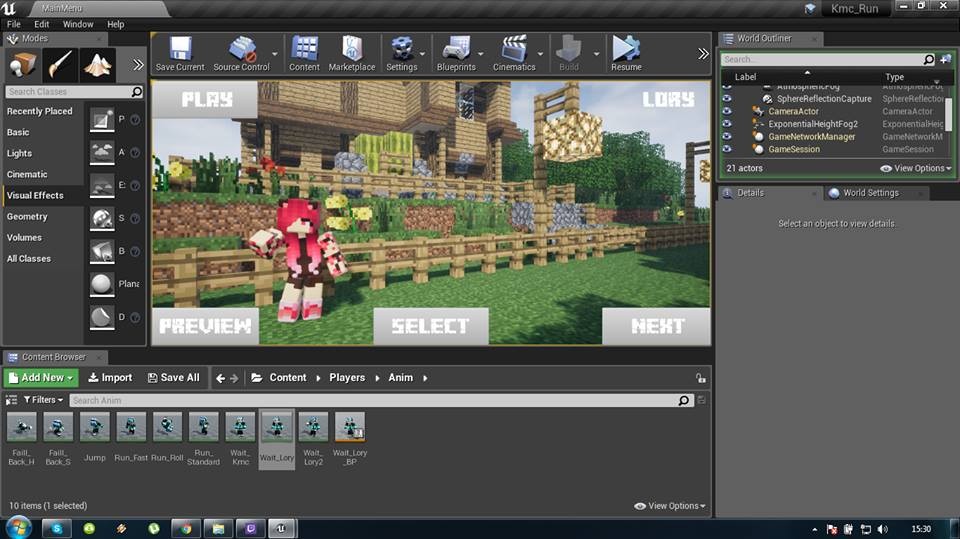
Task: Hide the GameNetworkManager actor
Action: coord(727,136)
